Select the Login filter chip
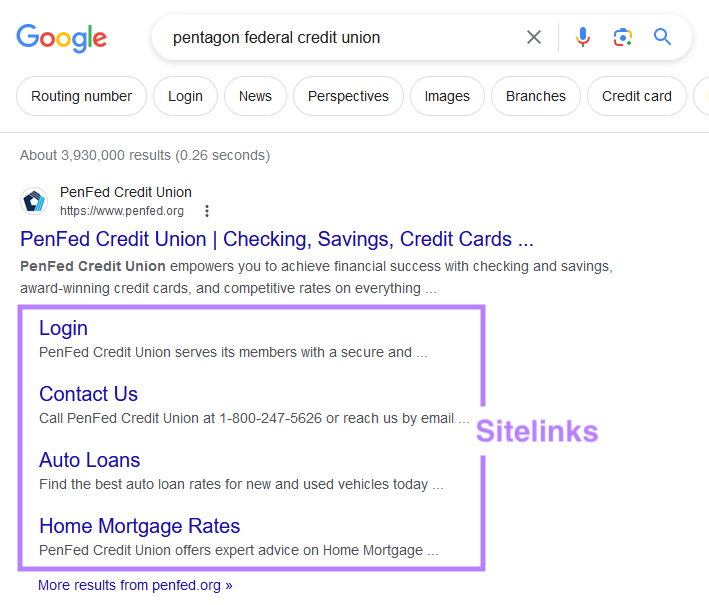This screenshot has height=605, width=709. point(185,96)
